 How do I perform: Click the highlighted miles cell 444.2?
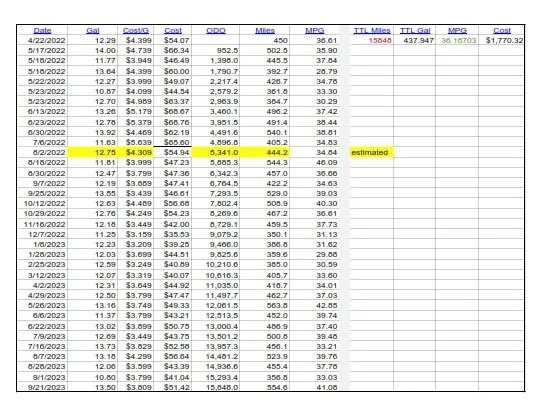coord(265,152)
